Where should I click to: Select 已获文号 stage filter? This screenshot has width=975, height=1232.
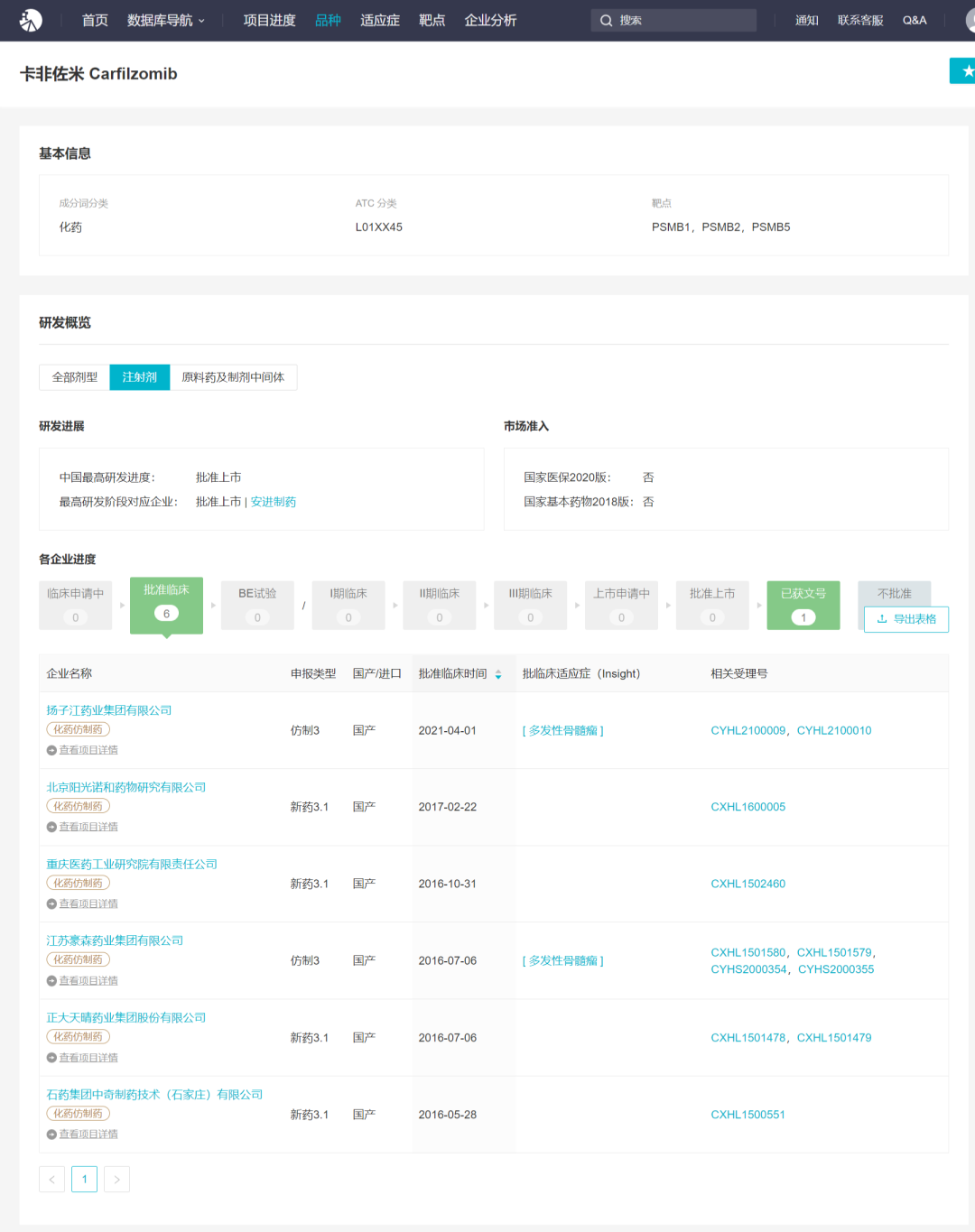click(x=803, y=605)
